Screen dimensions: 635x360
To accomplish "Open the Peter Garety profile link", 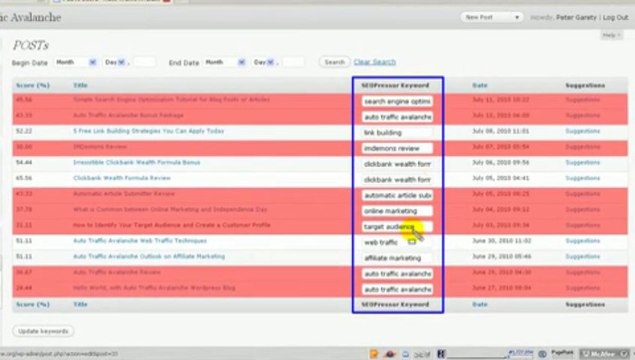I will tap(576, 17).
